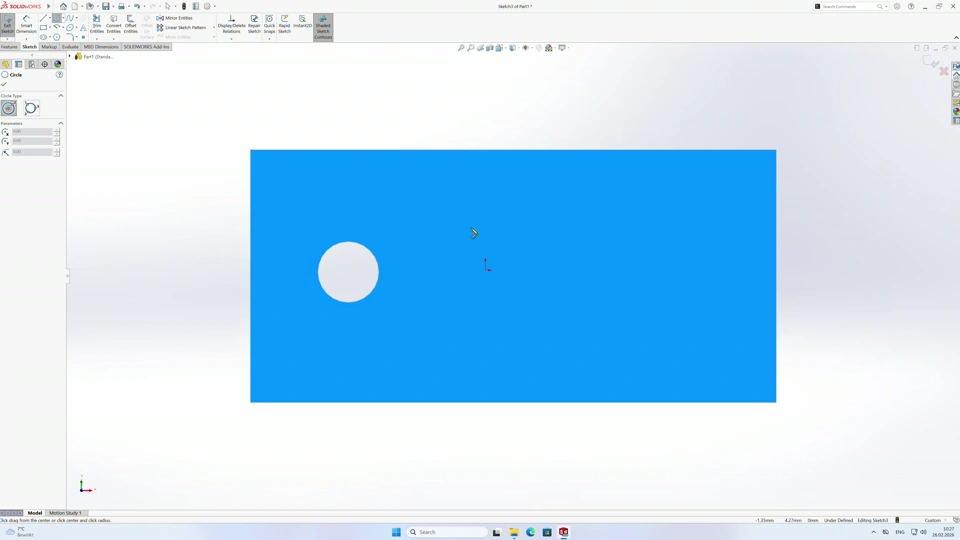The width and height of the screenshot is (960, 540).
Task: Switch to the MBD Dimensions tab
Action: [101, 47]
